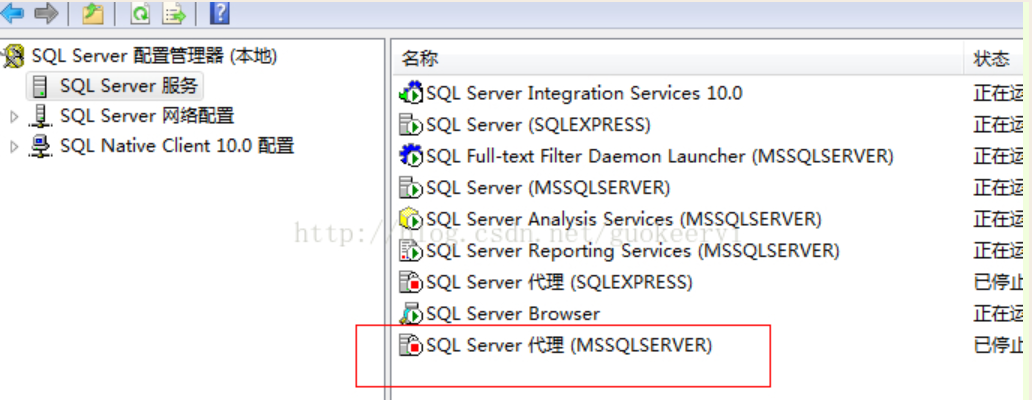
Task: Click the SQL Server 网络配置 node icon
Action: pyautogui.click(x=40, y=116)
